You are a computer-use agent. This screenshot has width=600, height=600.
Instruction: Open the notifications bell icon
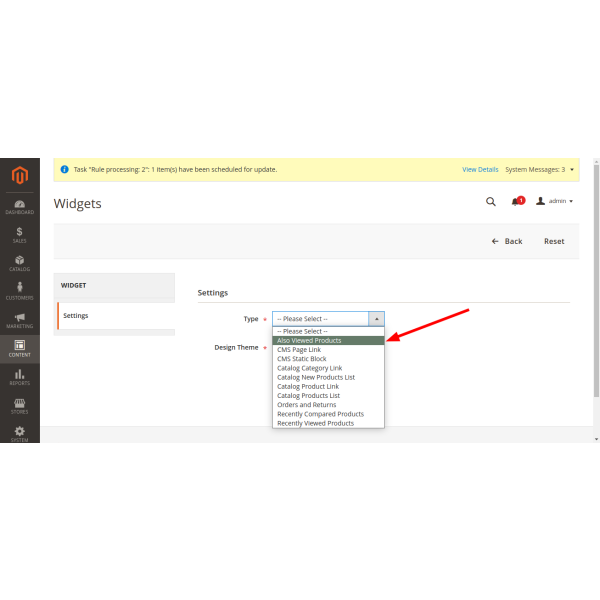tap(516, 201)
